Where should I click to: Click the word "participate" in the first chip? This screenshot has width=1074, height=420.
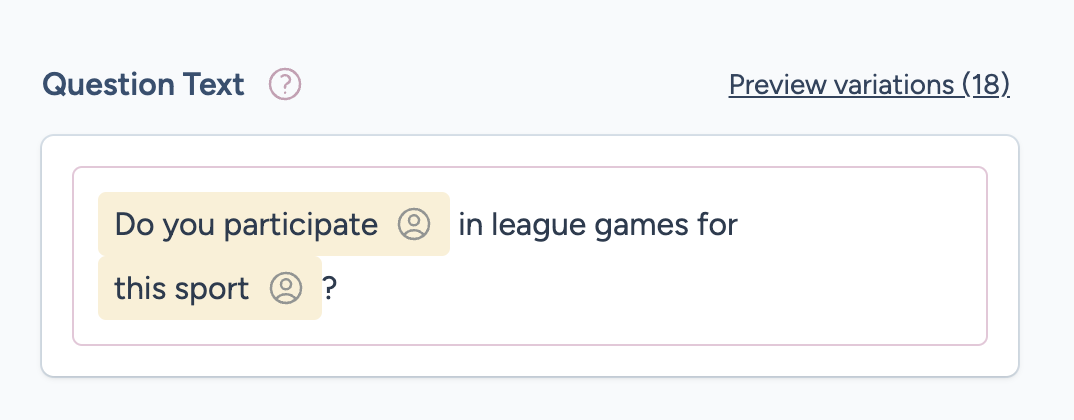[x=300, y=224]
